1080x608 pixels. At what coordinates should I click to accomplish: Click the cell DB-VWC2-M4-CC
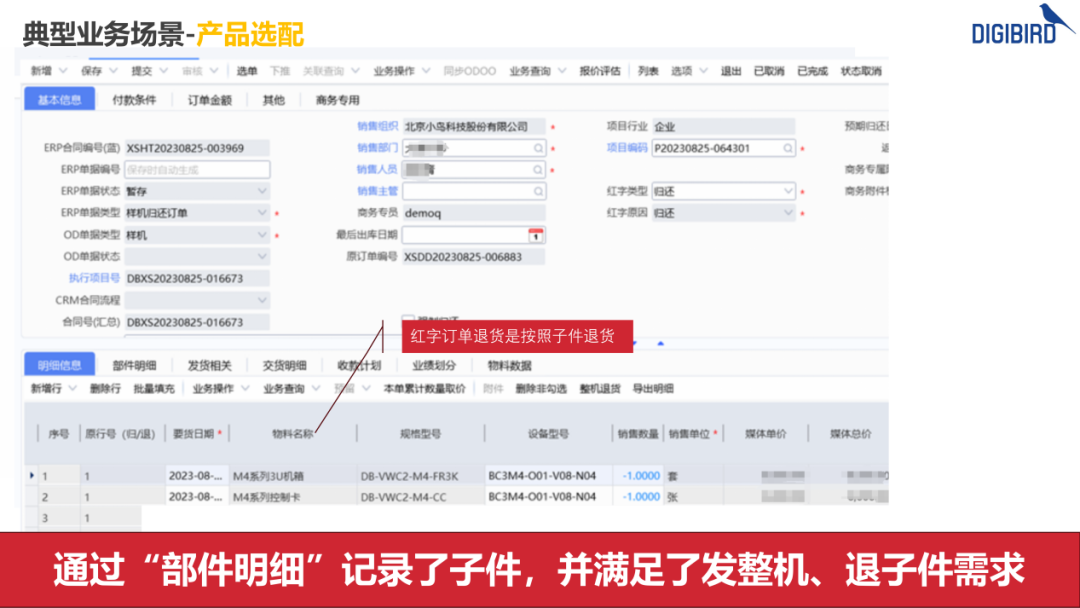[421, 496]
